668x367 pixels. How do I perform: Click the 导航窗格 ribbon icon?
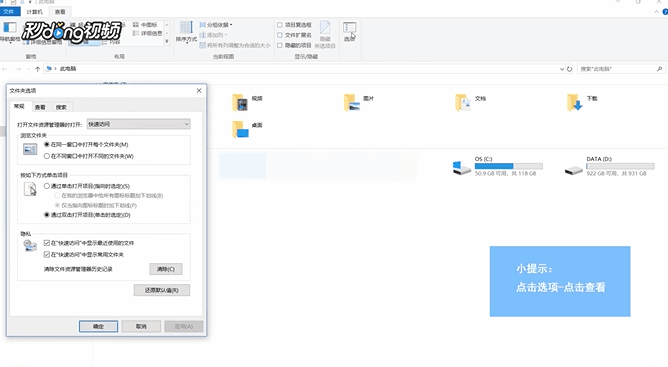pyautogui.click(x=10, y=32)
